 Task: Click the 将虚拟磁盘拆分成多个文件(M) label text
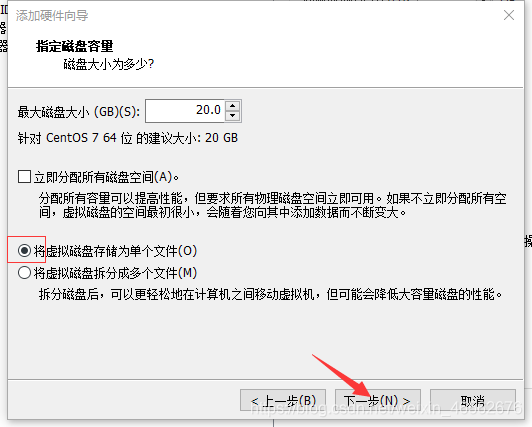[x=115, y=273]
